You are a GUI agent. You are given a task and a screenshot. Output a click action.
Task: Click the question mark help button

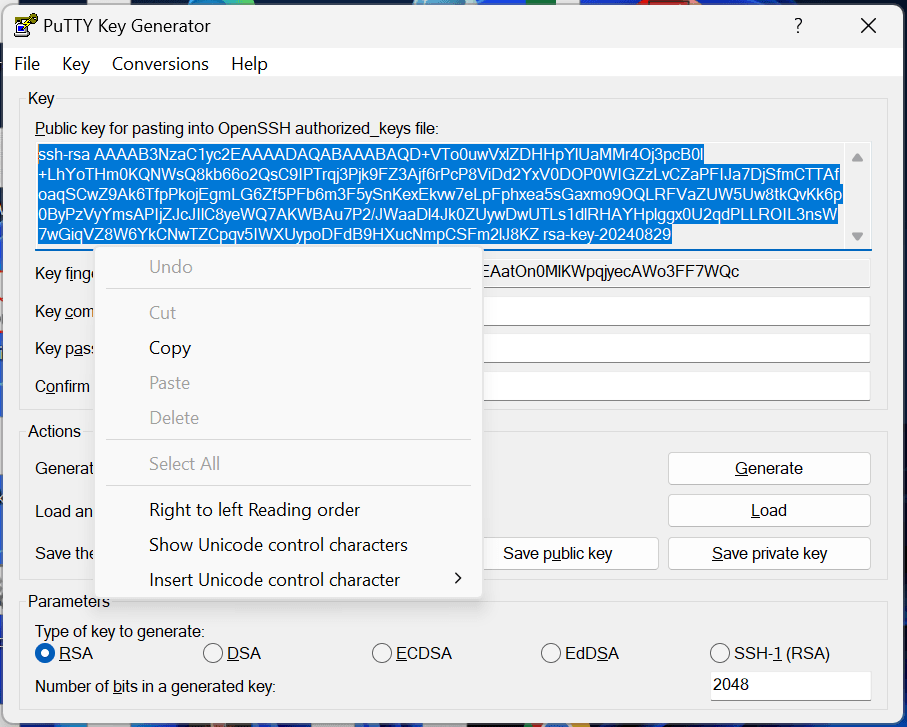click(798, 25)
